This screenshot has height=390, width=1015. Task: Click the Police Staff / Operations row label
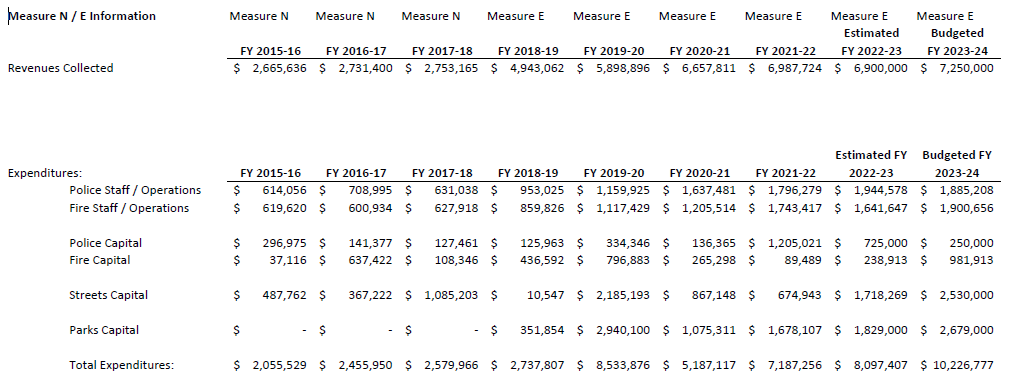coord(135,190)
